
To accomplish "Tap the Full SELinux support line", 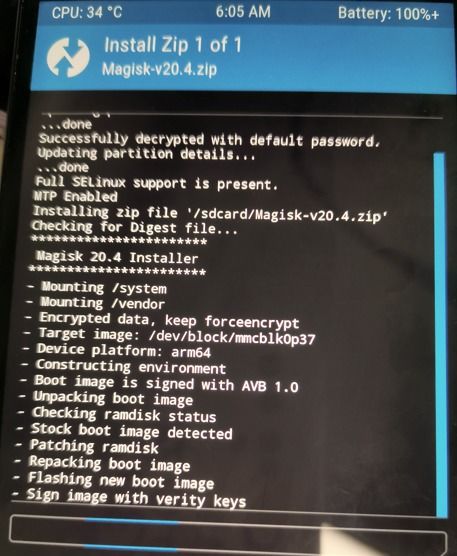I will tap(156, 183).
